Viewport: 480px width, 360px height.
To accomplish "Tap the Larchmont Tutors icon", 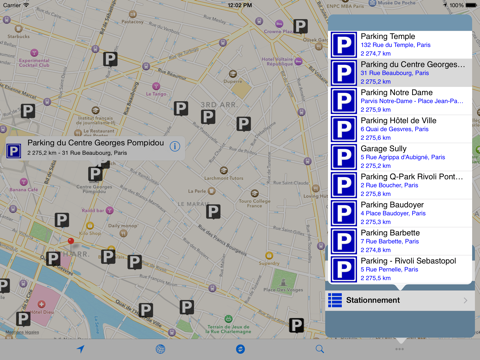I will [224, 170].
